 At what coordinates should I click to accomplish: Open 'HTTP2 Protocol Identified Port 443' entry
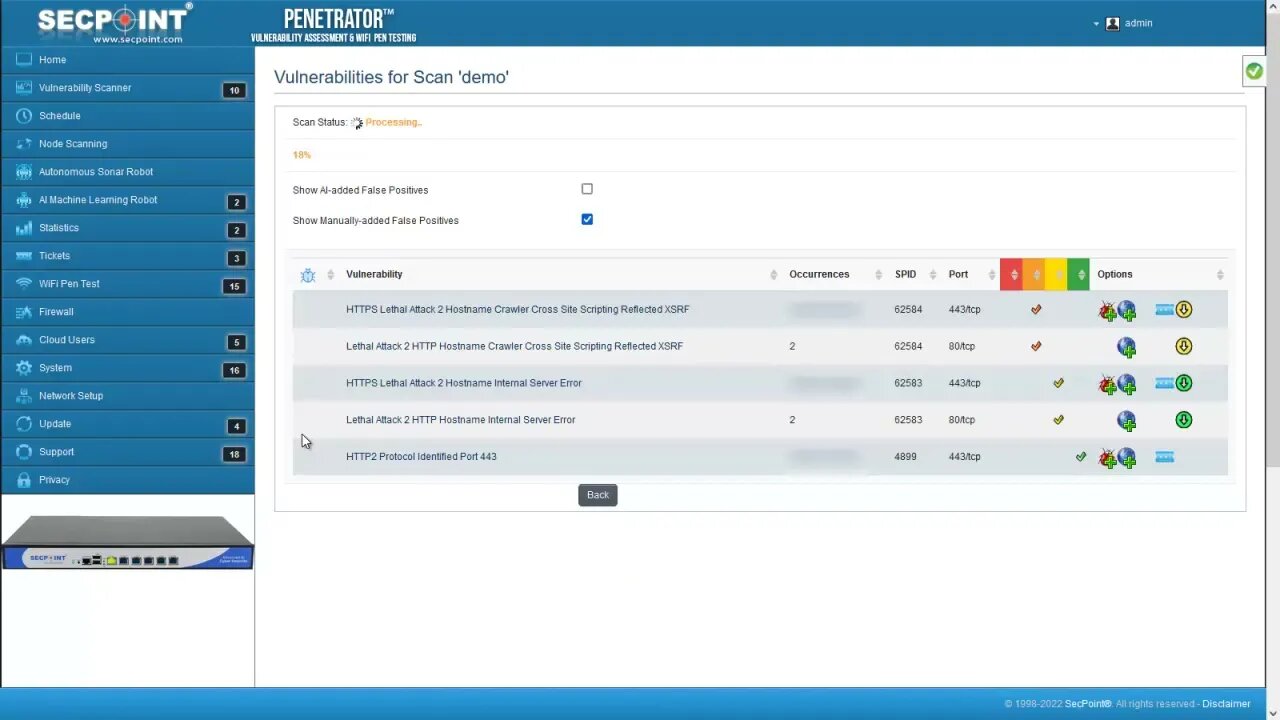click(421, 457)
